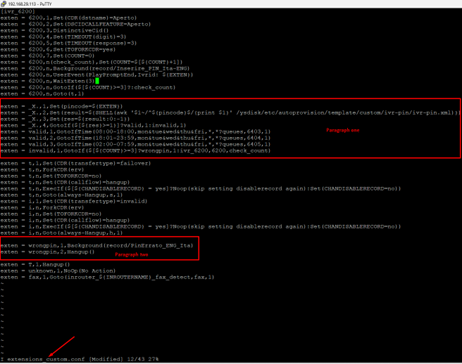Select the Set(TIMEOUT(response)=3) line
Viewport: 462px width, 364px height.
click(68, 43)
